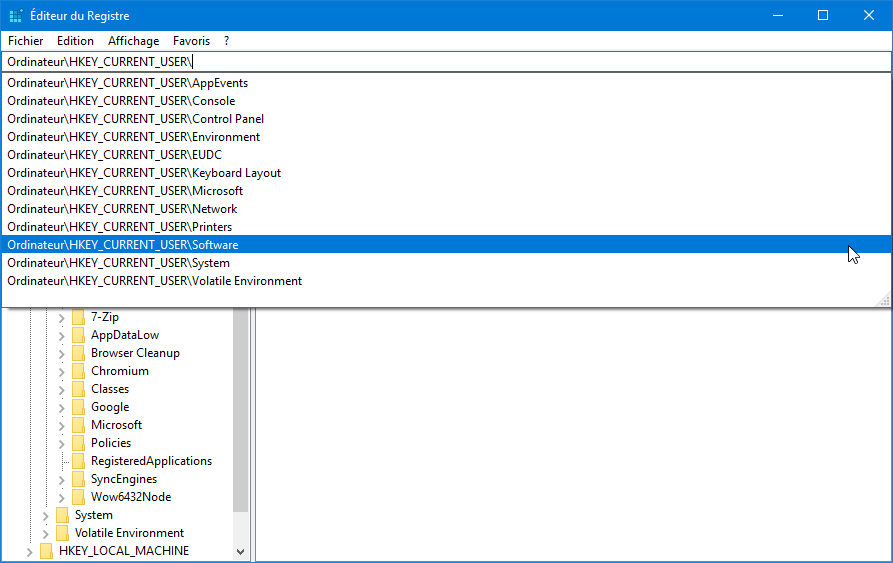Click the tree pane vertical scrollbar thumb
The width and height of the screenshot is (893, 563).
point(240,409)
